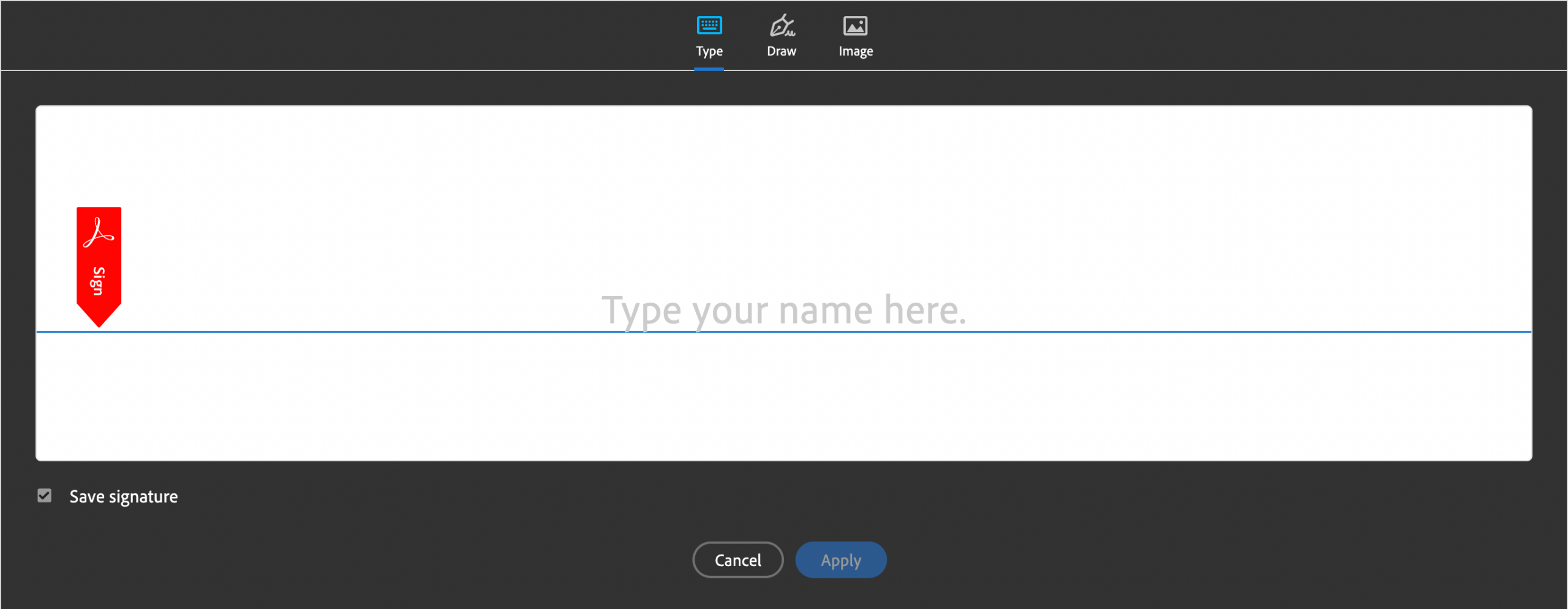The width and height of the screenshot is (1568, 609).
Task: Switch to the Draw tab
Action: (x=782, y=37)
